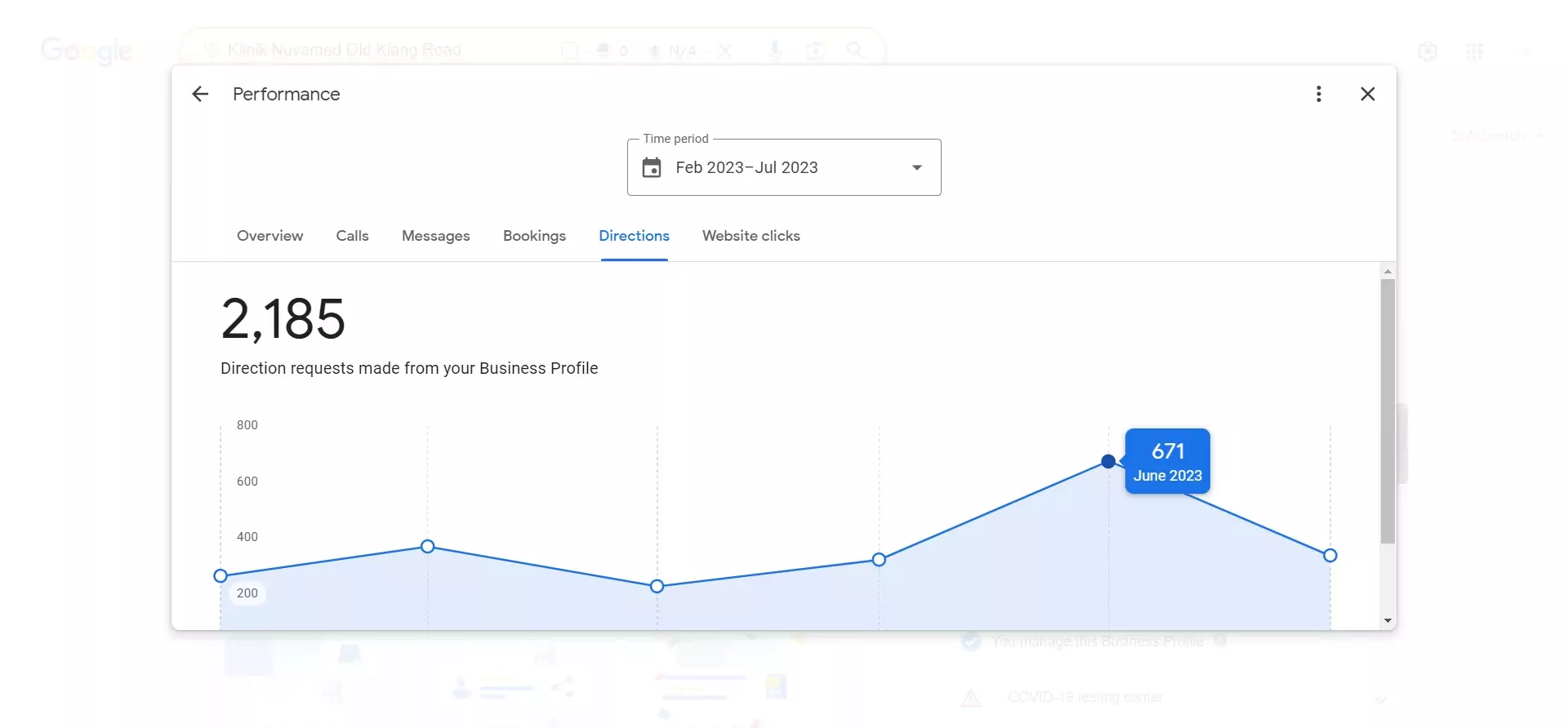
Task: Expand the COVID-19 testing center row chevron
Action: click(1381, 699)
